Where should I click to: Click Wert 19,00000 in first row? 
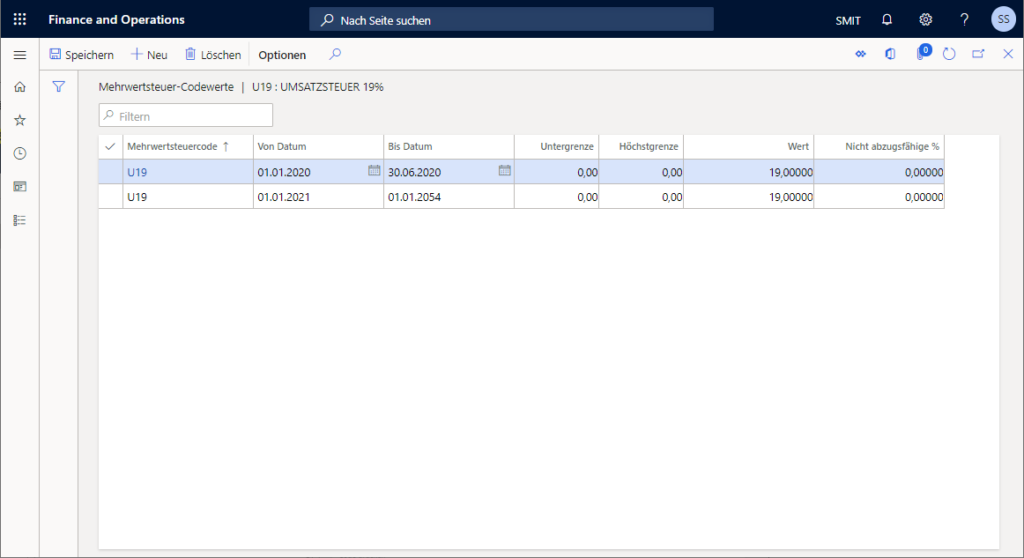[749, 172]
